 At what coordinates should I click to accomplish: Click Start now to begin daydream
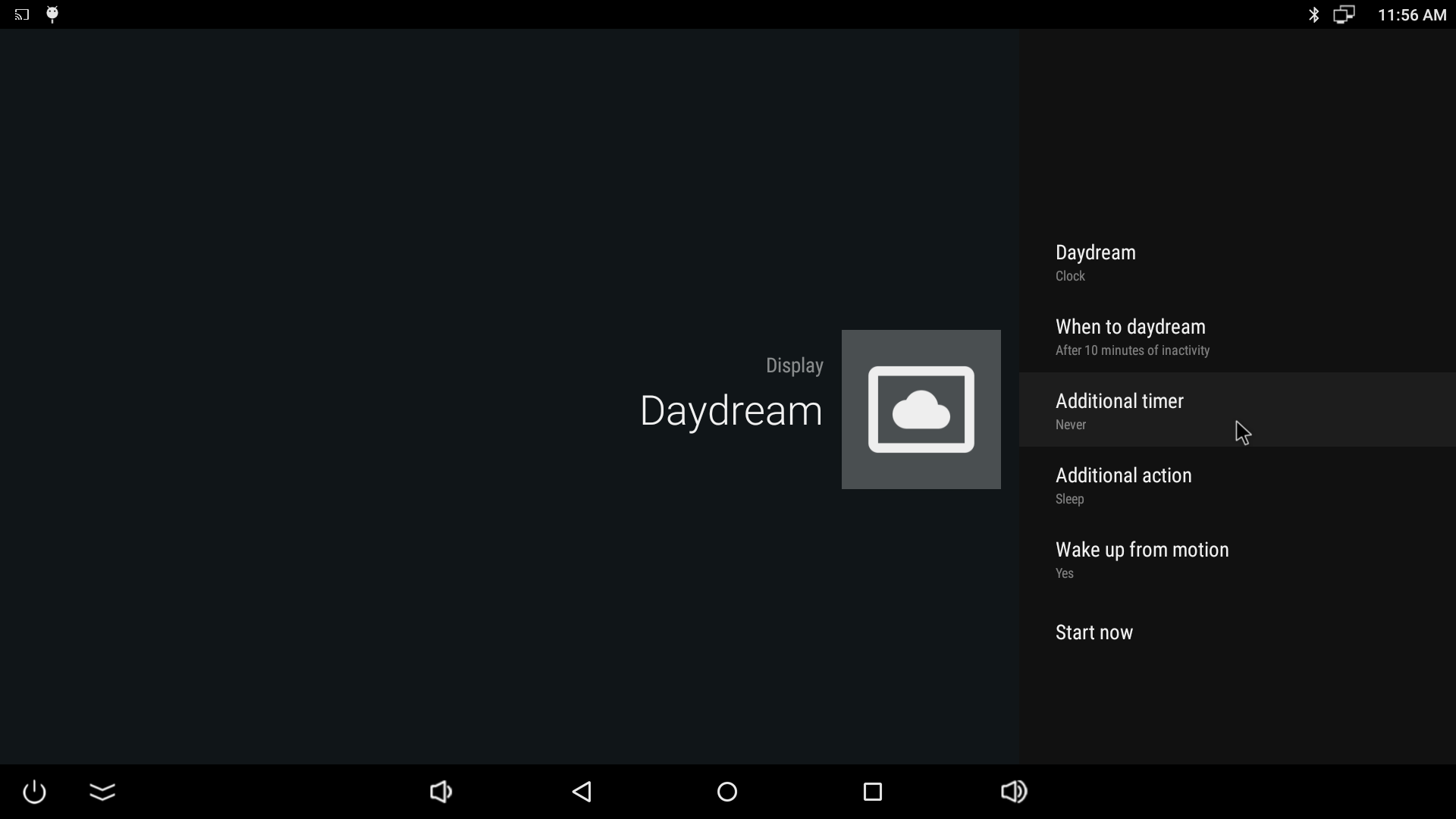pos(1238,632)
